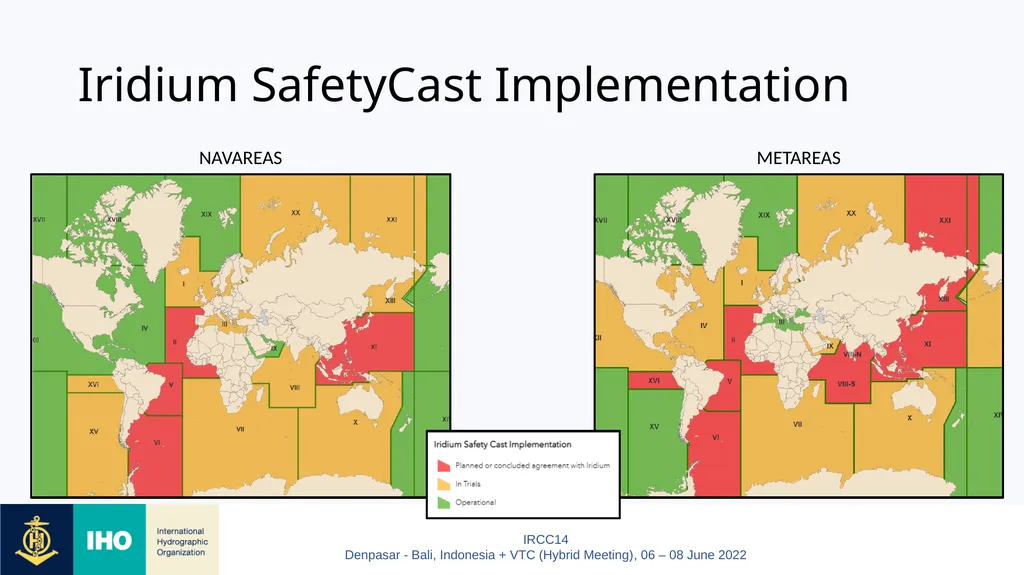Click 'International Hydrographic Organization' text

click(x=182, y=542)
